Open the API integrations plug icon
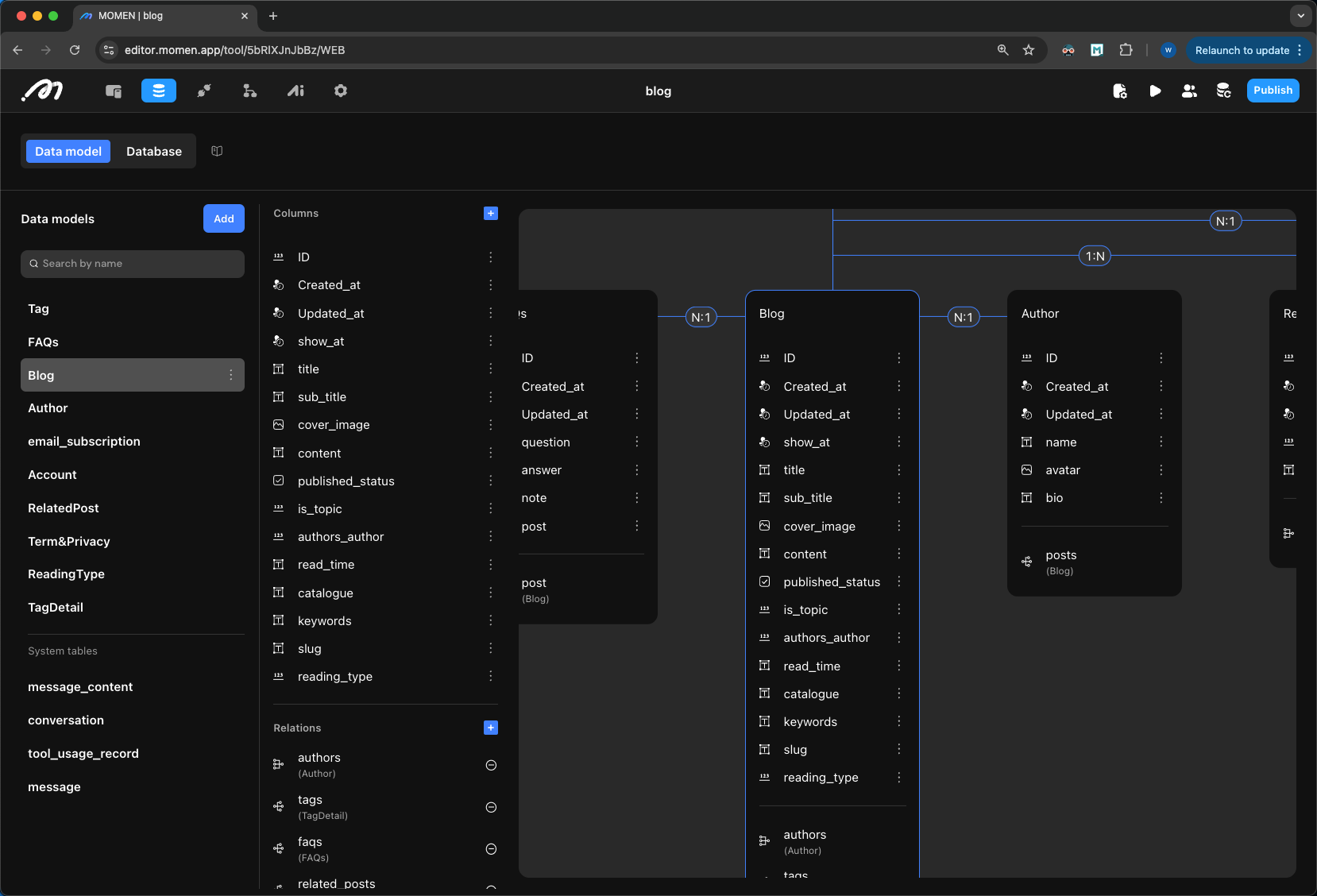 click(204, 91)
